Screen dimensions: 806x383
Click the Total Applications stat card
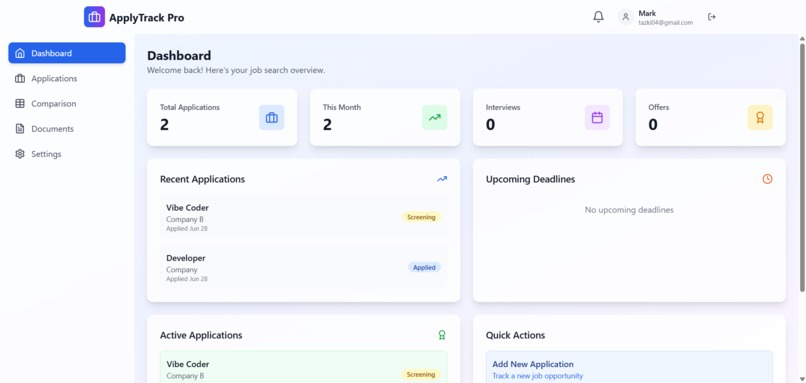click(222, 117)
